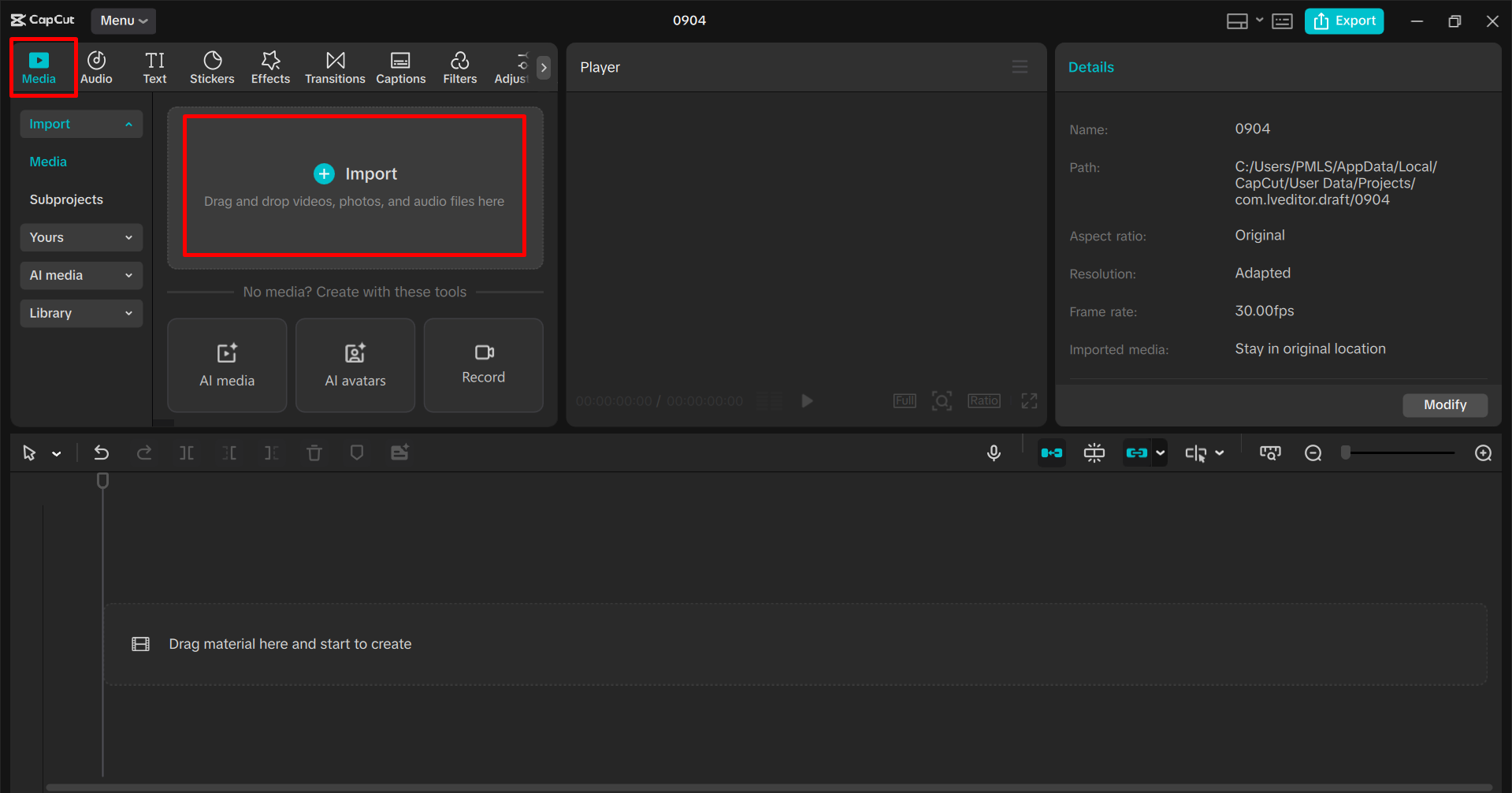Redo the last action
The width and height of the screenshot is (1512, 793).
(144, 452)
